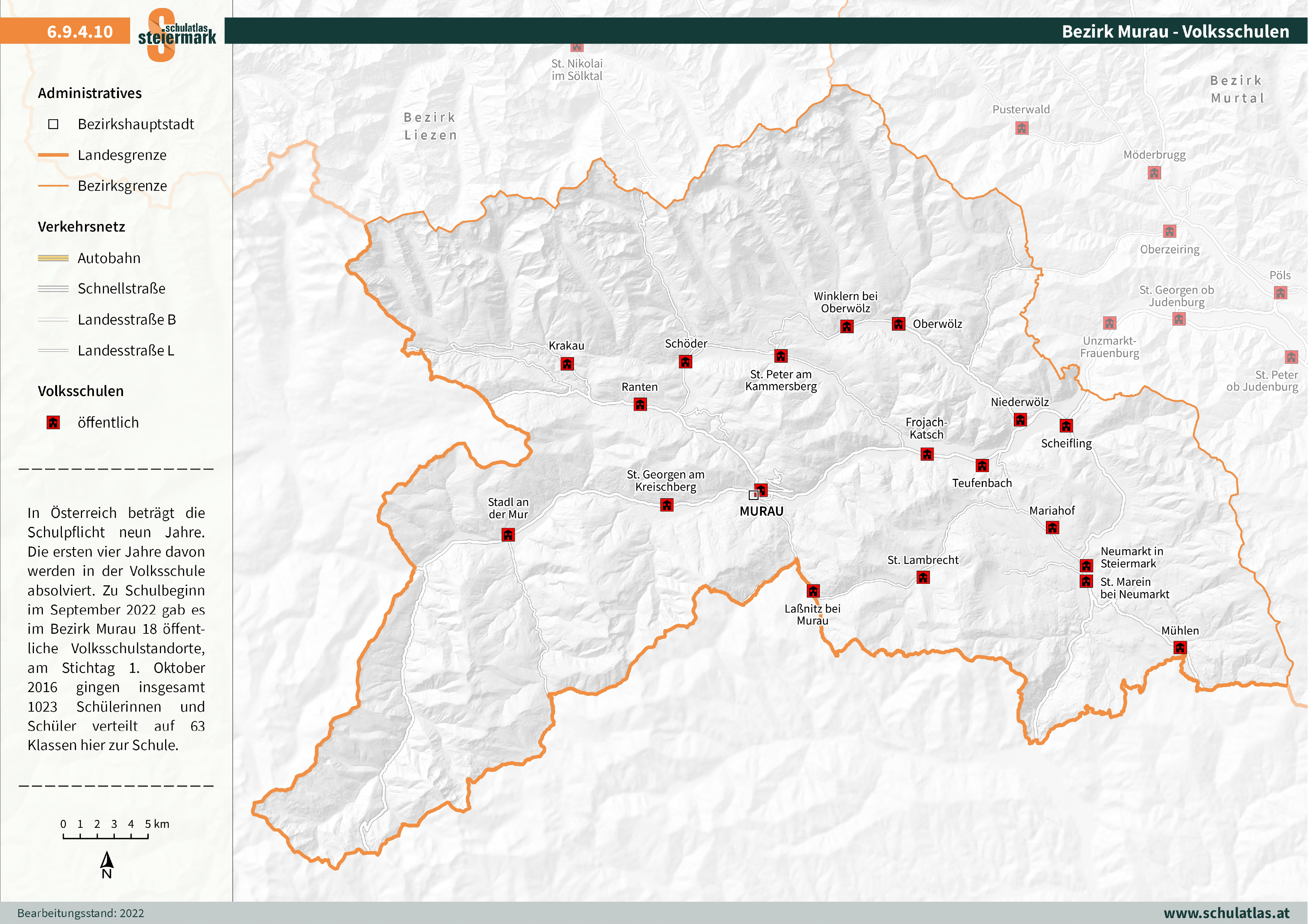
Task: Click the orange Landesgrenze legend line
Action: [x=53, y=155]
